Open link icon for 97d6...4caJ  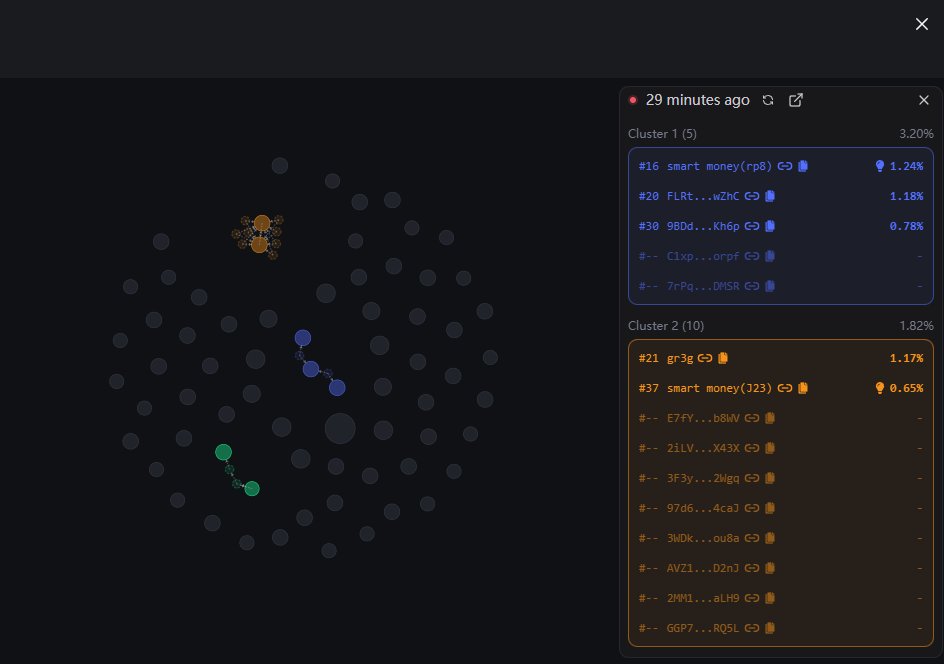pos(751,509)
